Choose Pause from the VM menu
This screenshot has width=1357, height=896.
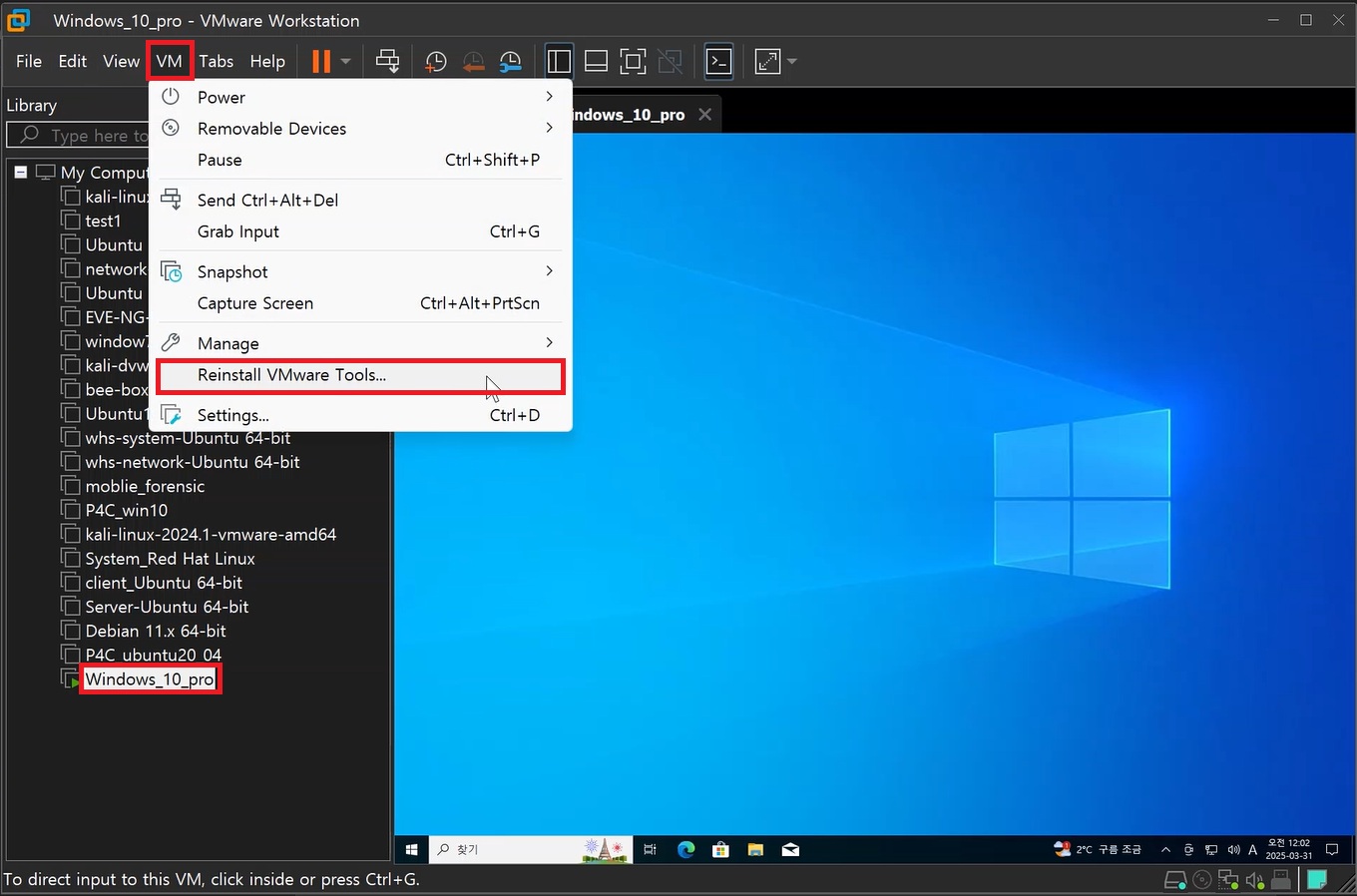click(x=359, y=160)
